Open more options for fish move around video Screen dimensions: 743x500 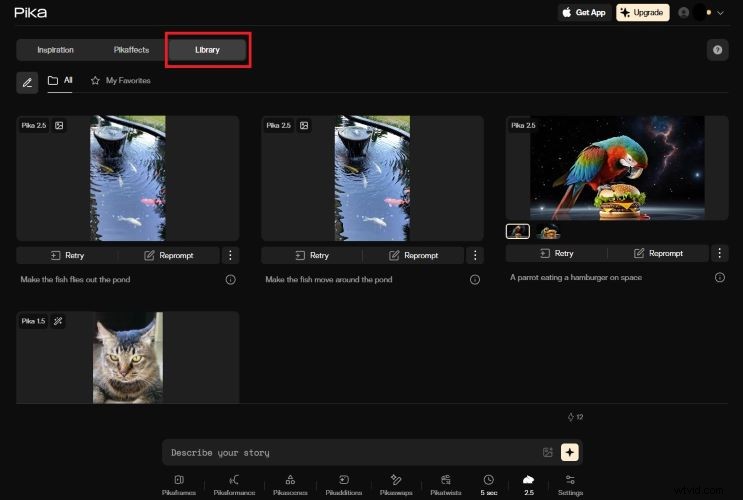(x=475, y=255)
